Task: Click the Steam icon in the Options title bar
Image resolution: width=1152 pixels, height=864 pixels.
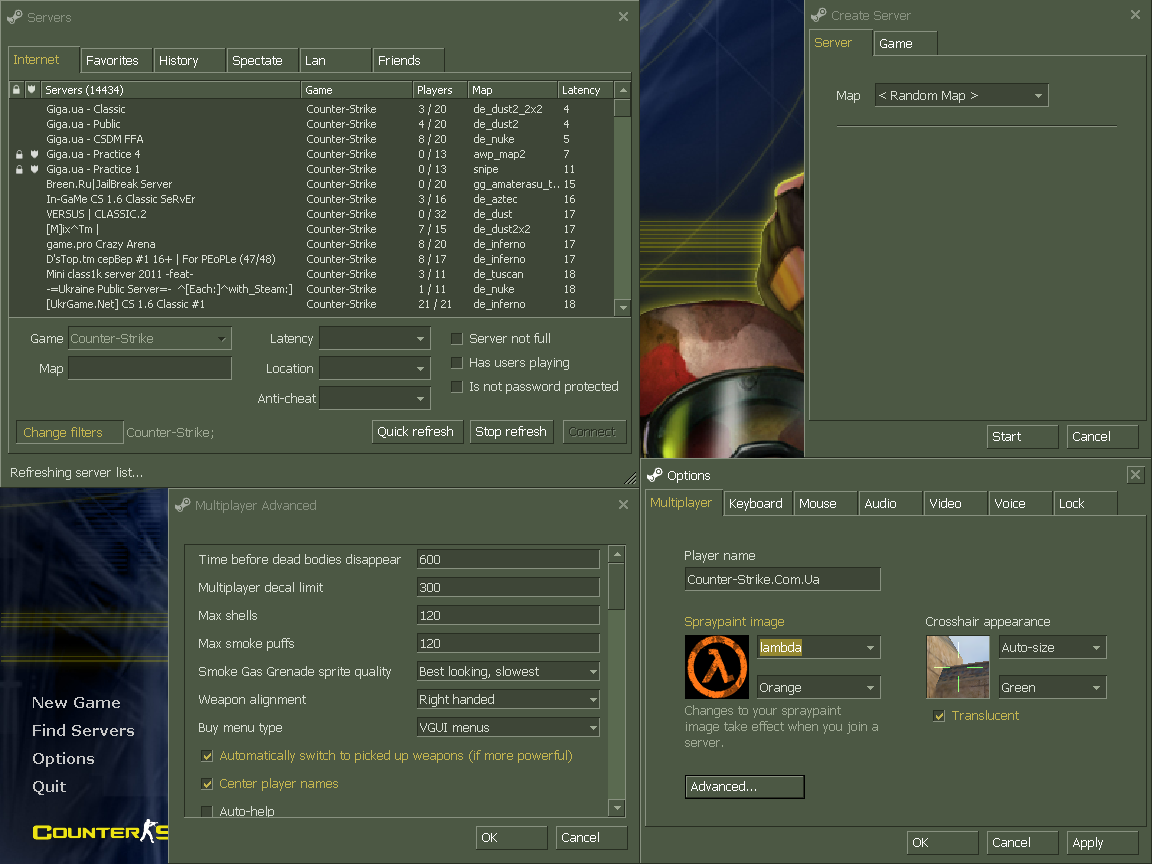Action: pyautogui.click(x=654, y=475)
